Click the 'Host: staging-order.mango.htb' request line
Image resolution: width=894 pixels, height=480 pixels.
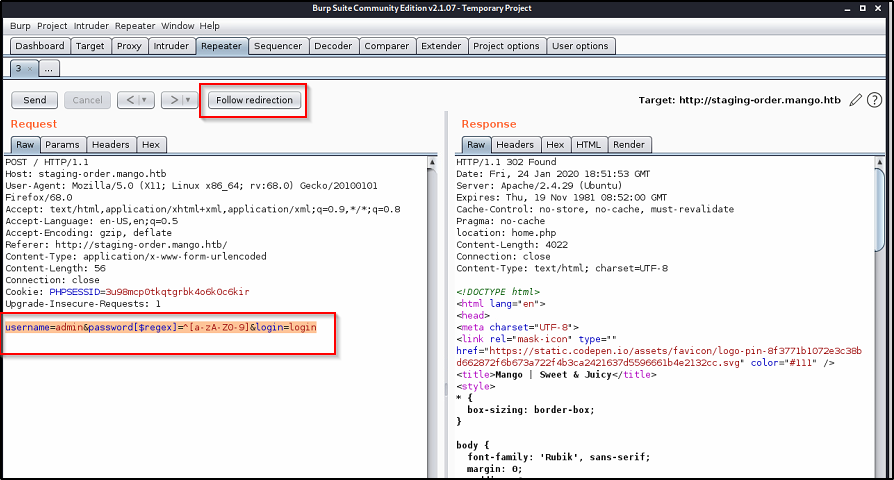pos(86,174)
